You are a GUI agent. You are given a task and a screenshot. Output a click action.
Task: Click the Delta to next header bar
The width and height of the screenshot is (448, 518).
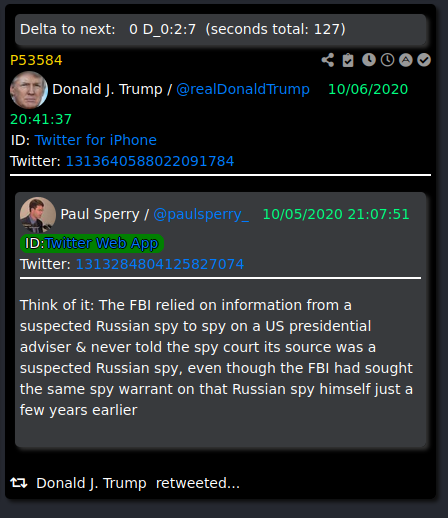220,29
